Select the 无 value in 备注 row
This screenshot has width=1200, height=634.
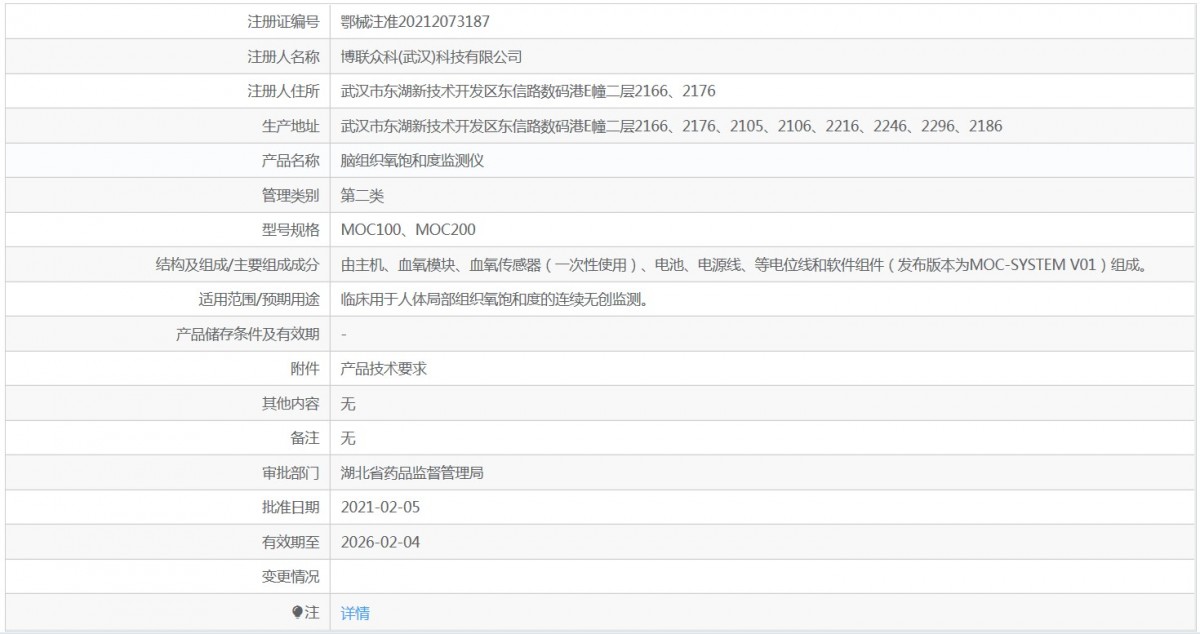click(x=348, y=438)
